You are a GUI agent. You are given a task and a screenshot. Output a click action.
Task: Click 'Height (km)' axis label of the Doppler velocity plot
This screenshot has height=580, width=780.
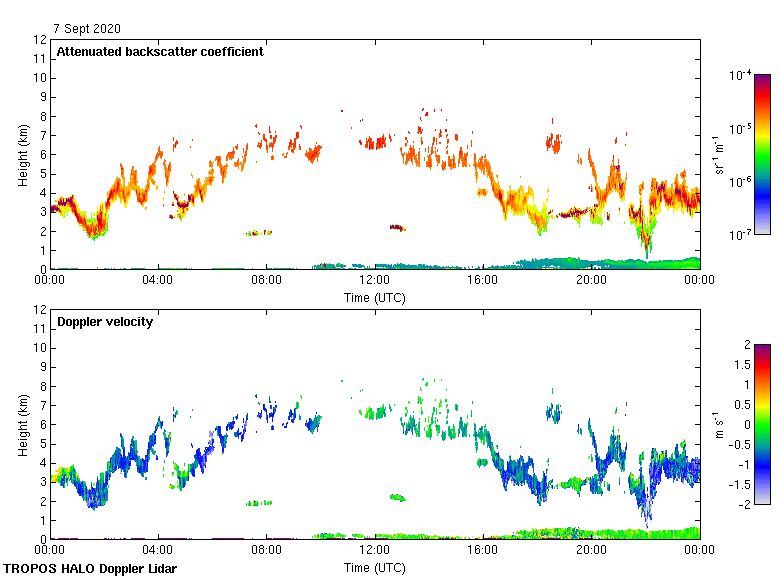pyautogui.click(x=22, y=424)
